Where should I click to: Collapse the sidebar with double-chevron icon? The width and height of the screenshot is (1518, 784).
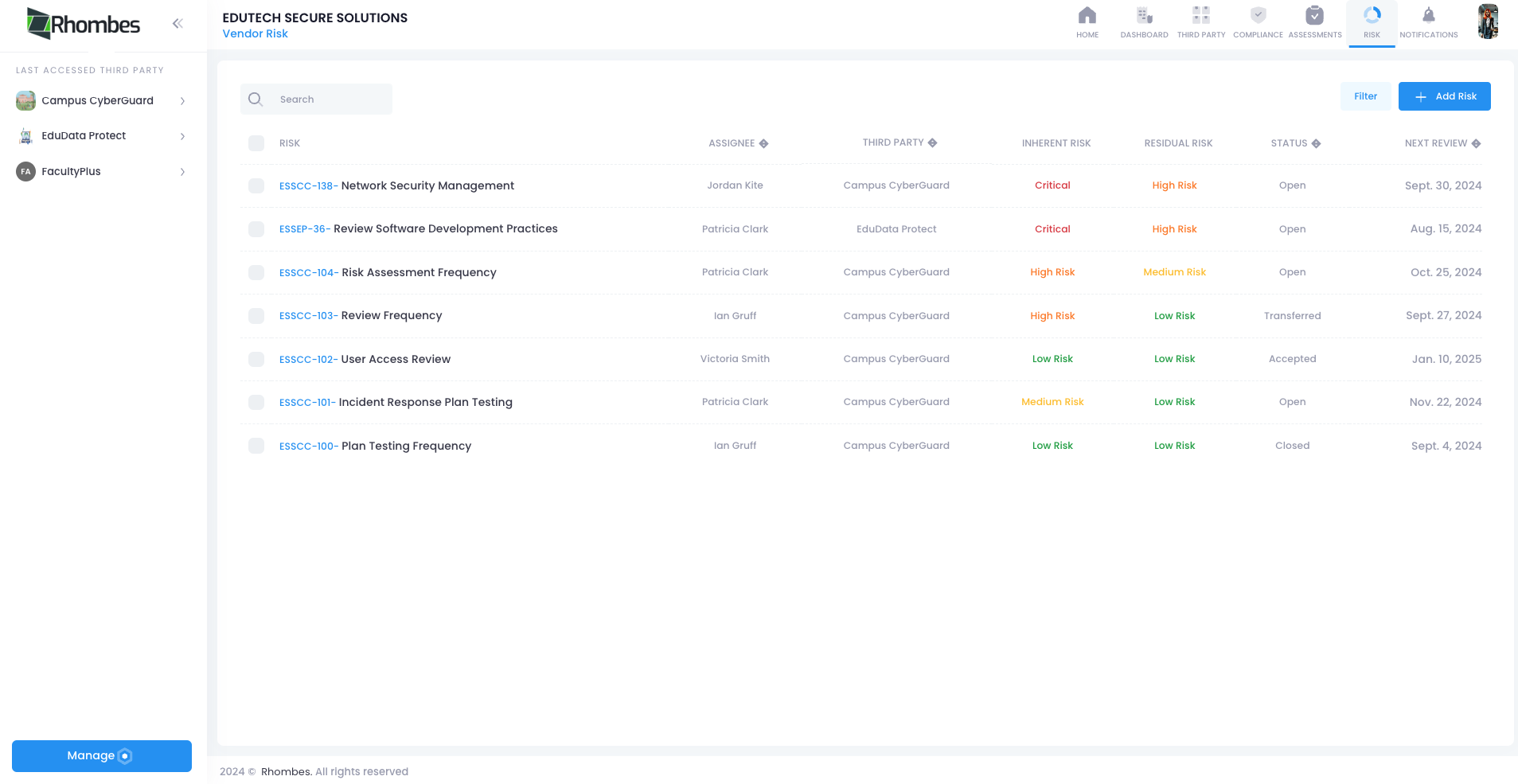tap(178, 23)
